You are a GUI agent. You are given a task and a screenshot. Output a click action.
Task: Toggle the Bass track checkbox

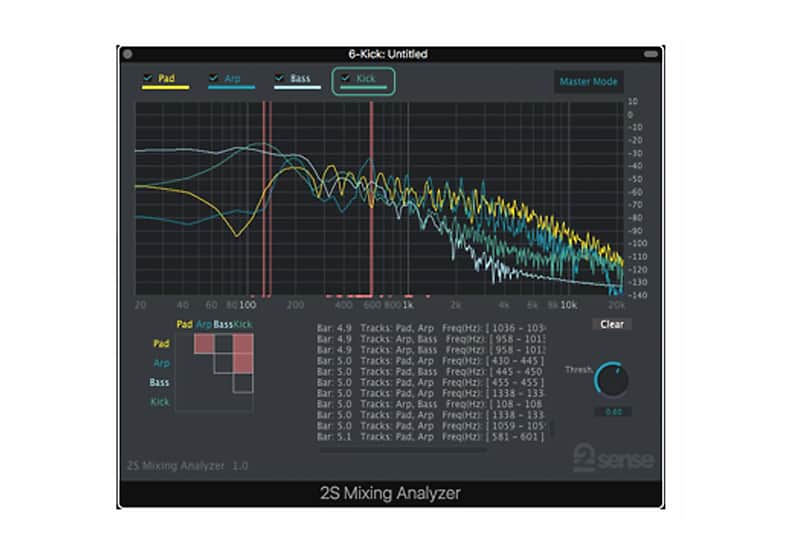(x=280, y=78)
